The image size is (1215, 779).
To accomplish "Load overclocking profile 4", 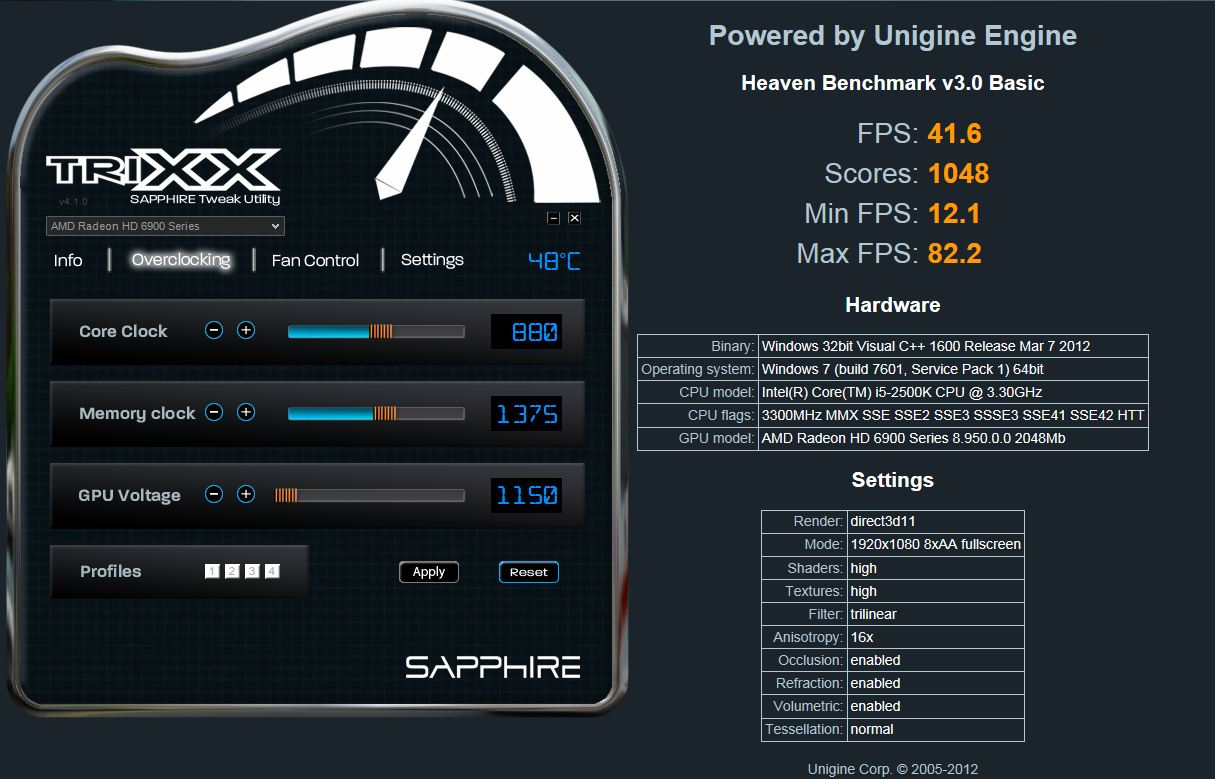I will click(272, 571).
